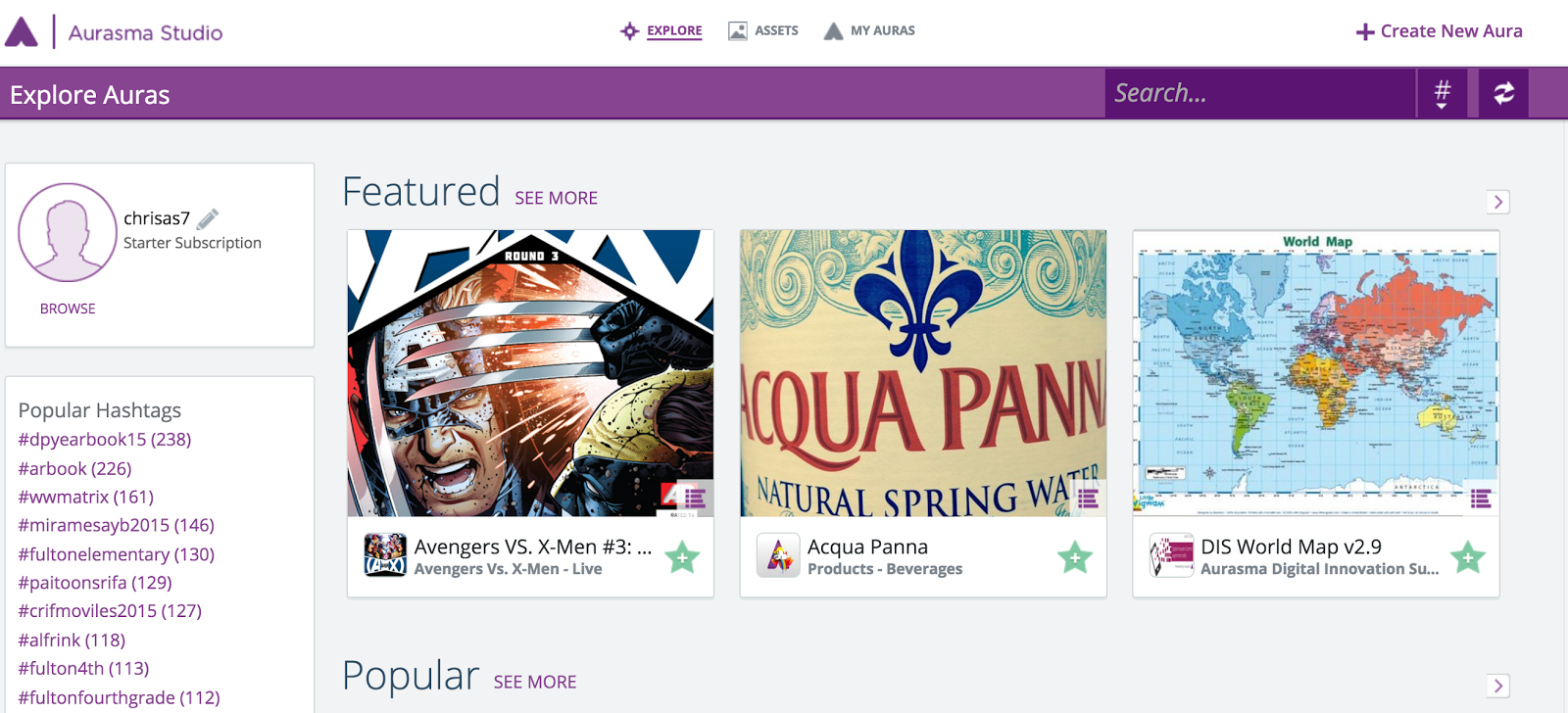
Task: Click the Aurasma Studio logo
Action: point(118,30)
